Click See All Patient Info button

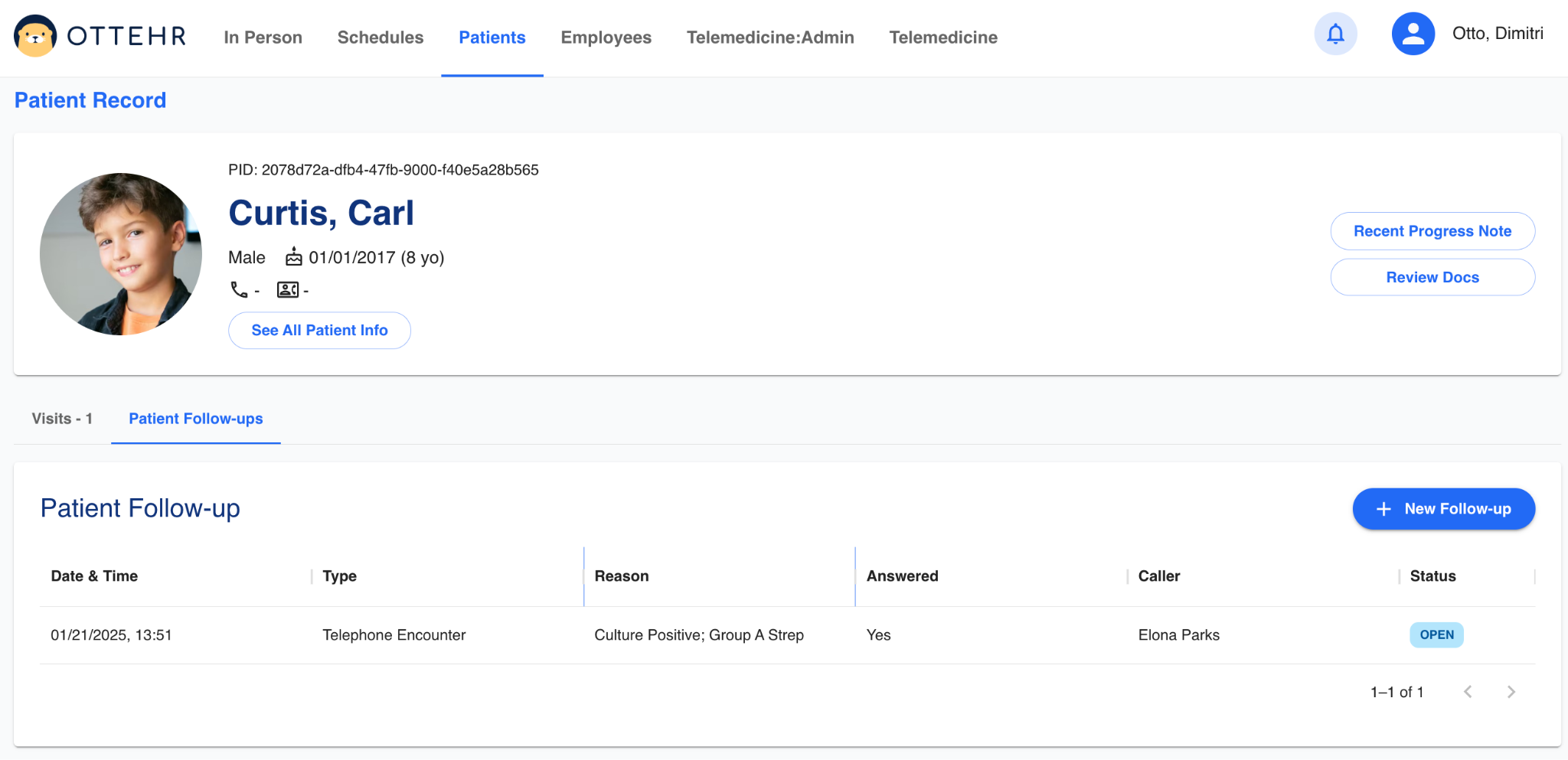[319, 331]
